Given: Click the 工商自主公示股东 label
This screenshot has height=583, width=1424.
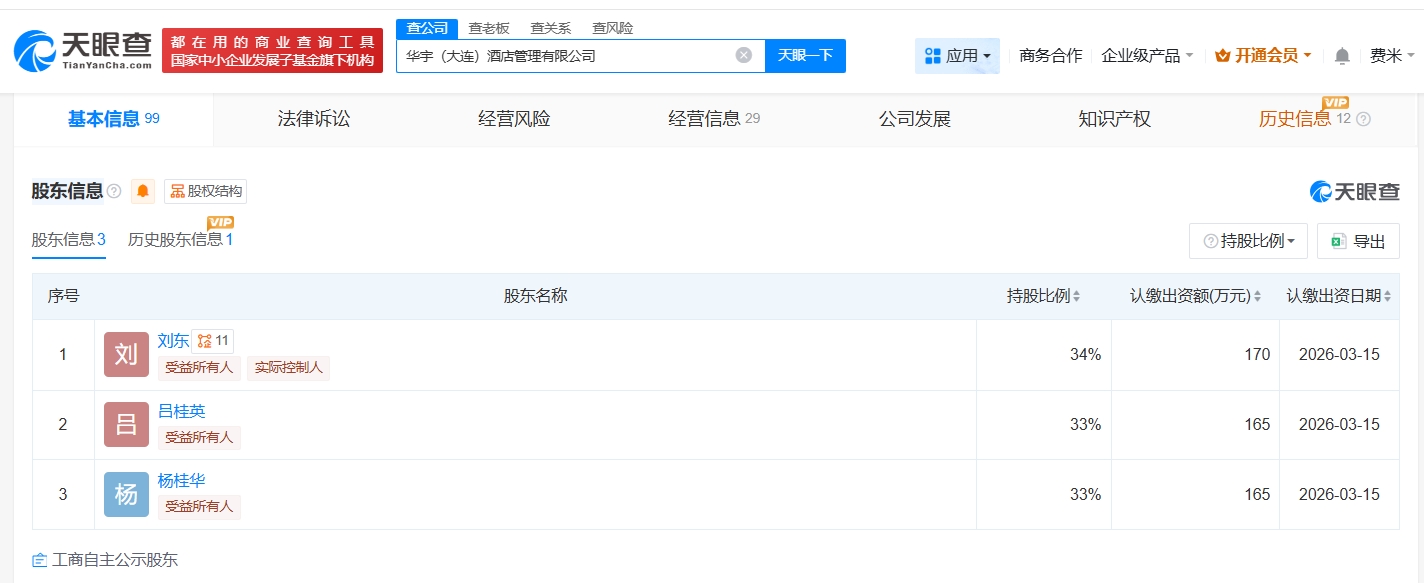Looking at the screenshot, I should click(115, 560).
